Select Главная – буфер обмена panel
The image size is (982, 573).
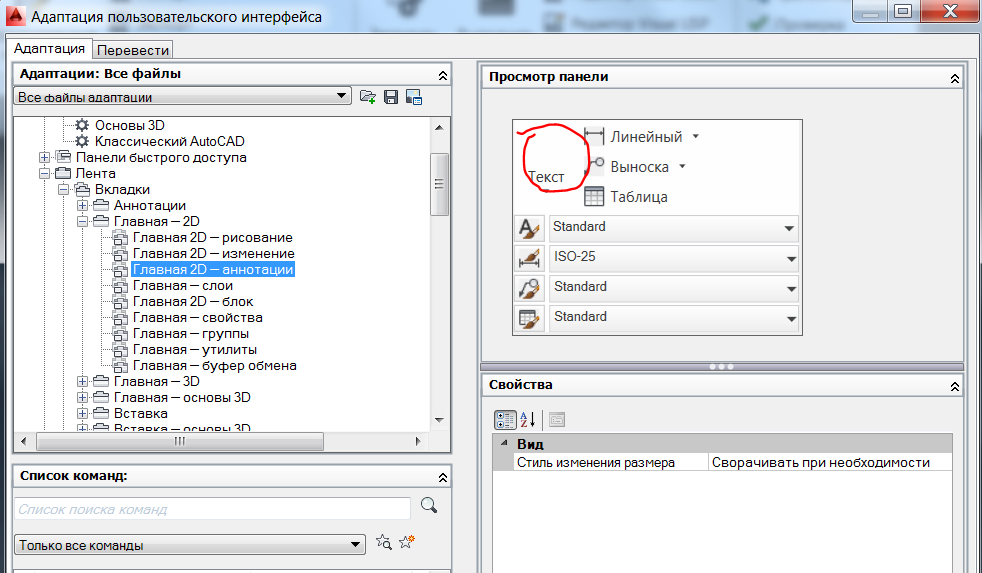tap(215, 366)
